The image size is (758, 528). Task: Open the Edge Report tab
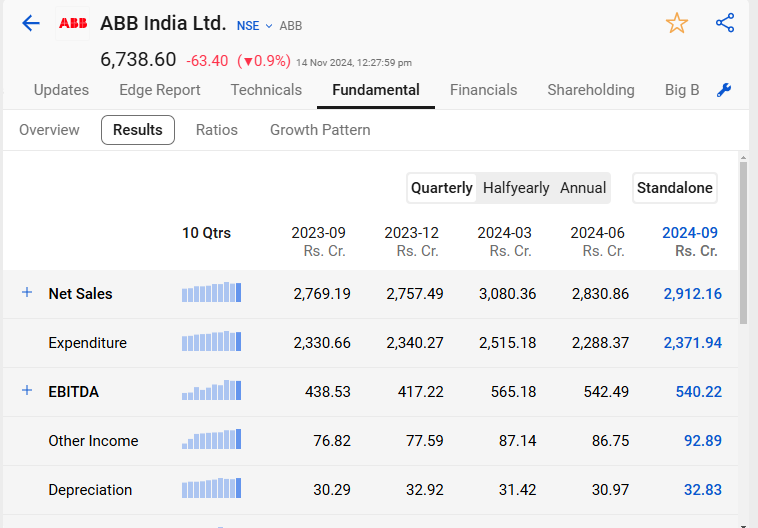160,90
